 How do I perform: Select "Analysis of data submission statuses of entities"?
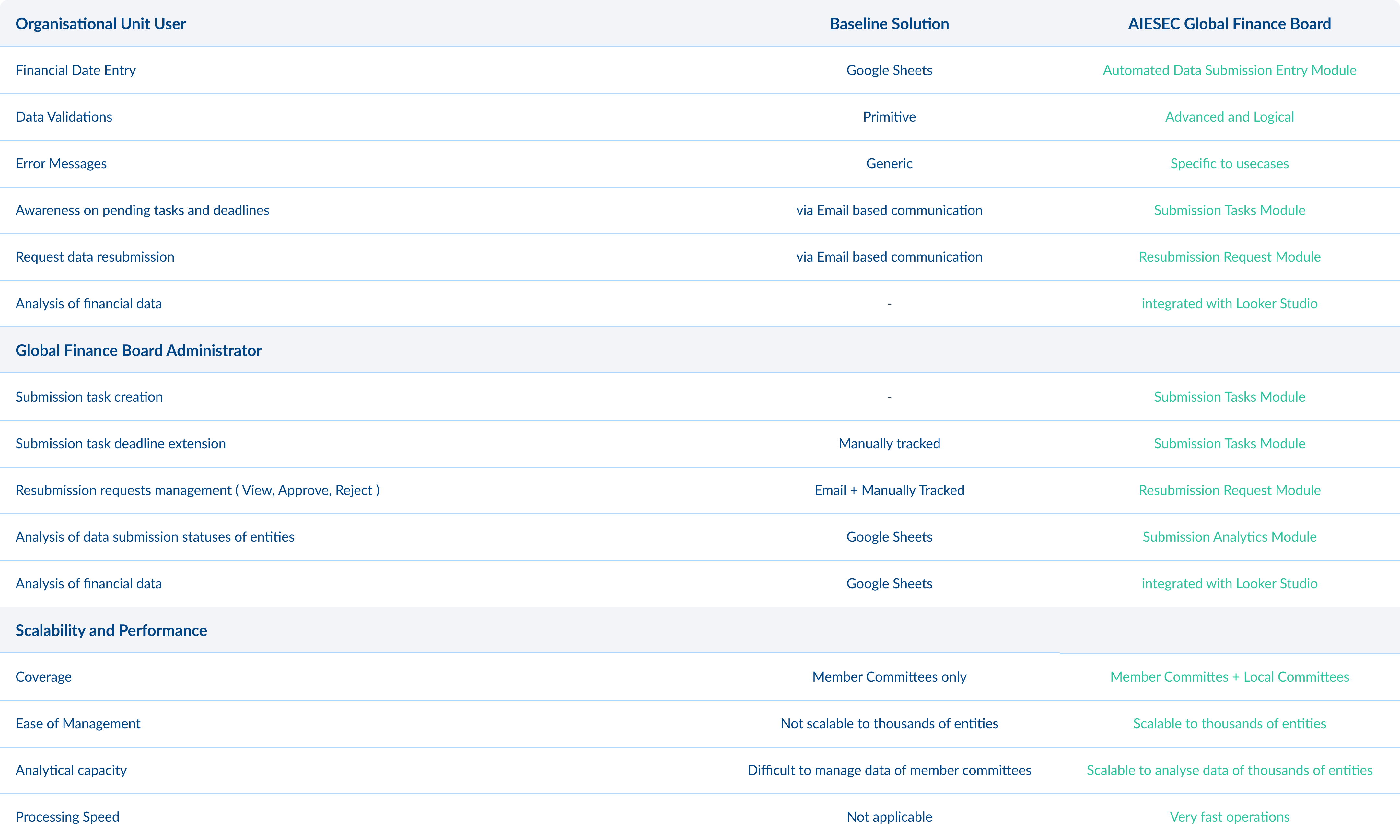(155, 537)
